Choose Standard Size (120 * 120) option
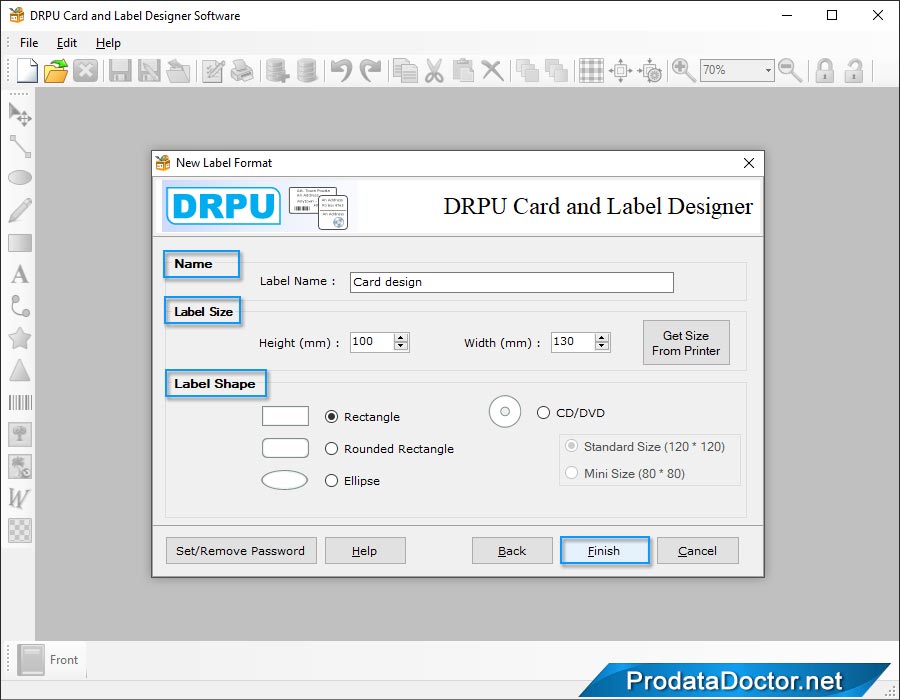 click(x=571, y=446)
